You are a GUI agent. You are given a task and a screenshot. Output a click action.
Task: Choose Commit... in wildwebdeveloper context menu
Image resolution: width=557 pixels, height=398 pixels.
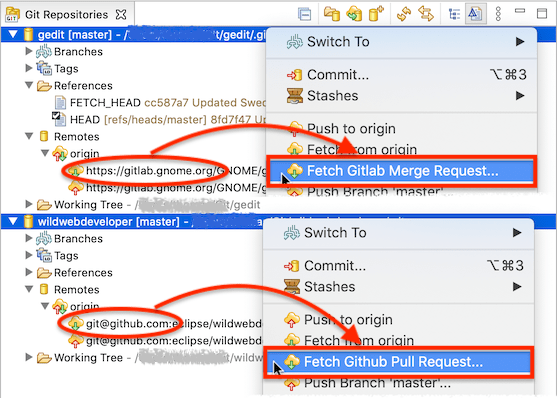coord(399,266)
